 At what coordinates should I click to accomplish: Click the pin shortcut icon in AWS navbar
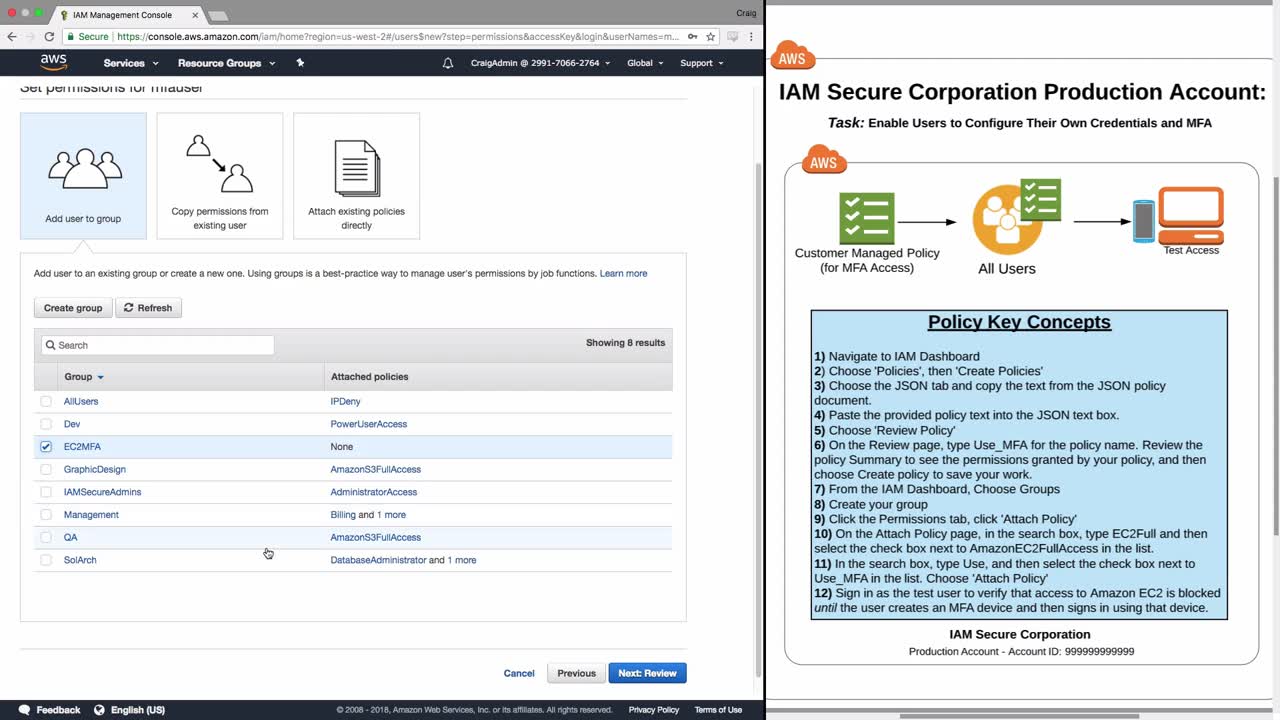pyautogui.click(x=300, y=62)
